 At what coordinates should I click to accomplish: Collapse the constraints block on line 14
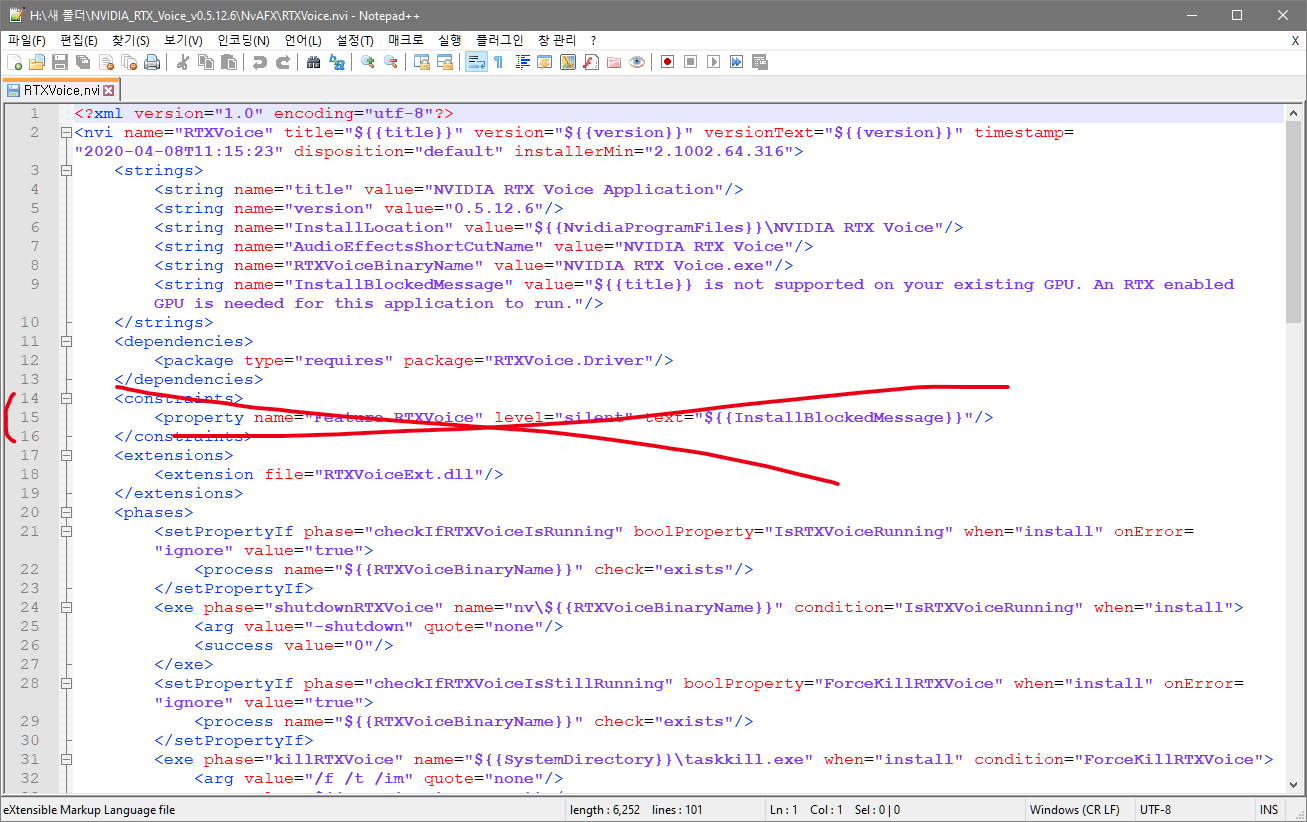[x=66, y=398]
